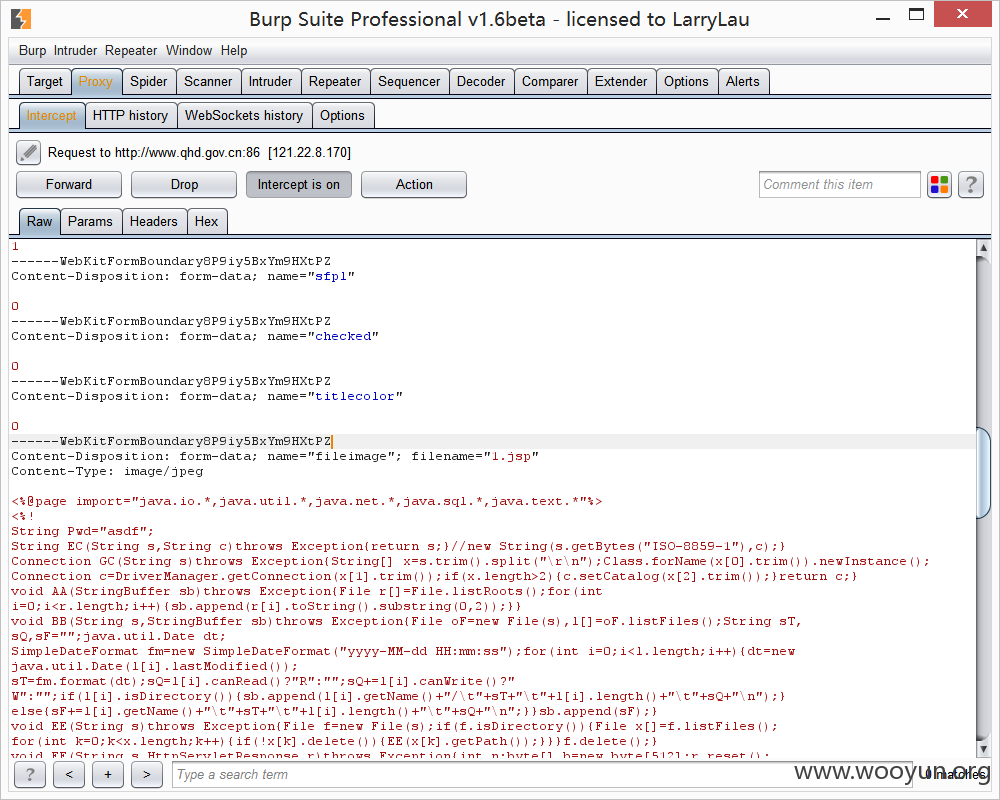Screen dimensions: 1000x800
Task: Switch to the Headers view tab
Action: [x=154, y=221]
